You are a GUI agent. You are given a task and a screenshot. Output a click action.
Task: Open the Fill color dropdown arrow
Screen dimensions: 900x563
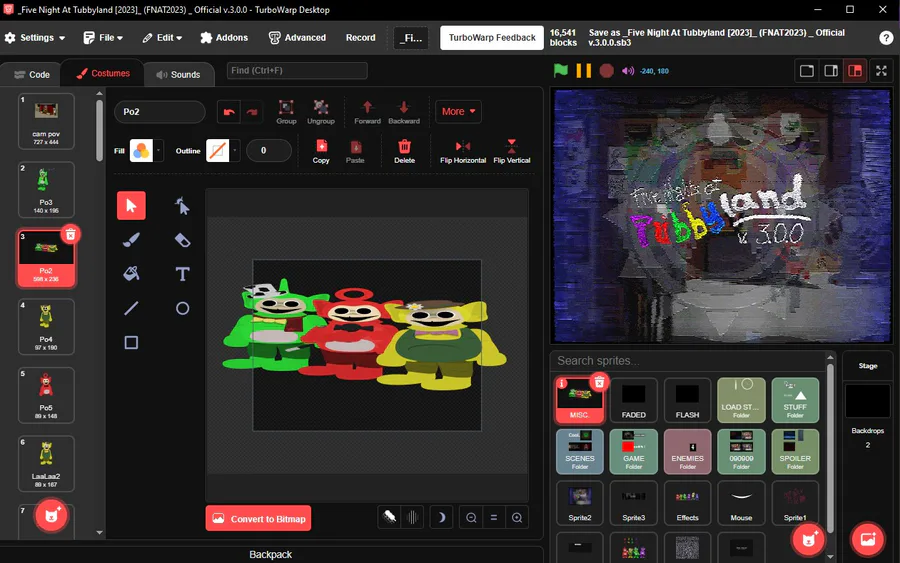pos(158,151)
